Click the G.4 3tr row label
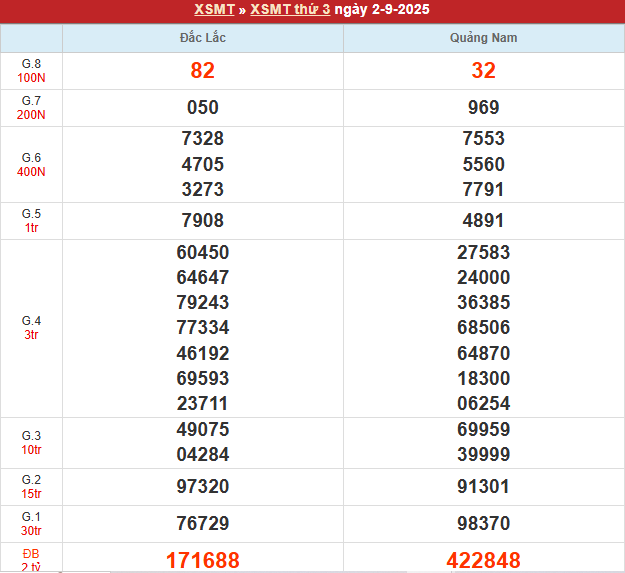 pos(31,328)
